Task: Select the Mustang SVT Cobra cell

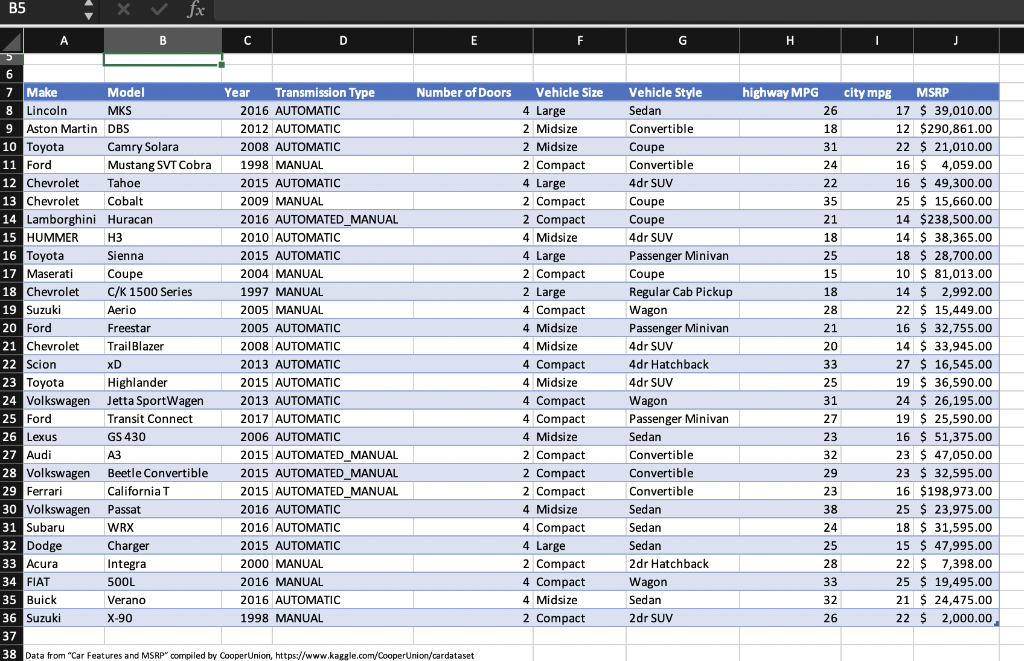Action: click(162, 164)
